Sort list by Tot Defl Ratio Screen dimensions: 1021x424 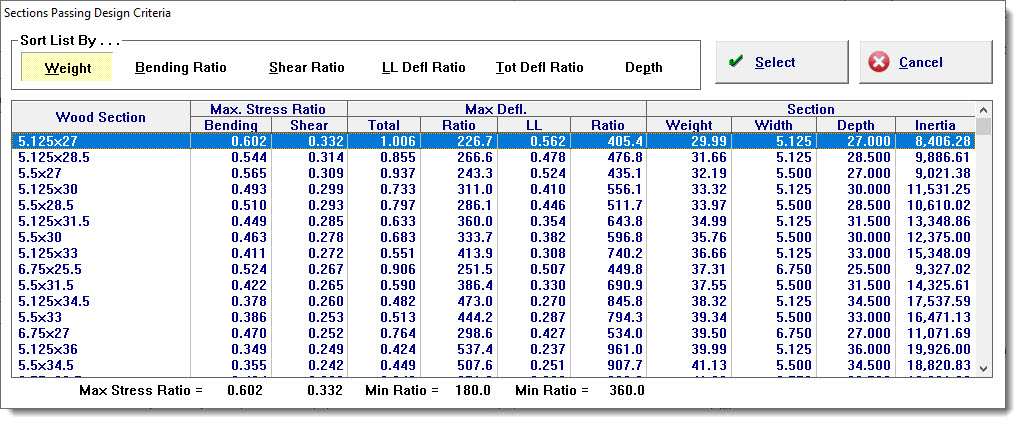coord(539,68)
